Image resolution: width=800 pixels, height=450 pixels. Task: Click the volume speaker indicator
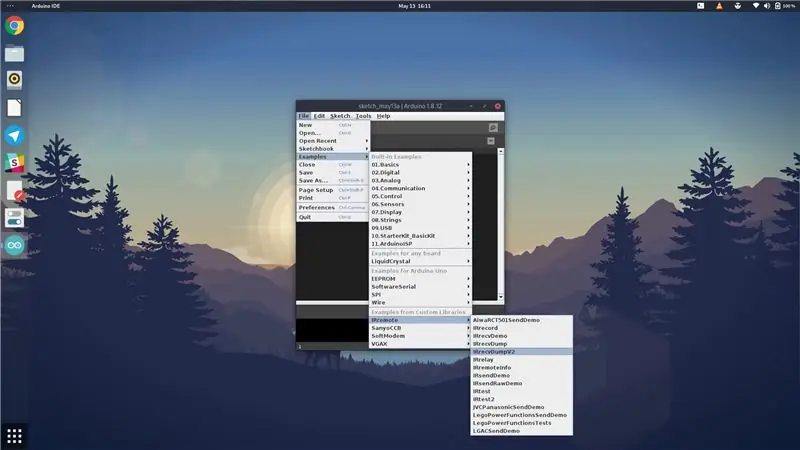pyautogui.click(x=766, y=6)
